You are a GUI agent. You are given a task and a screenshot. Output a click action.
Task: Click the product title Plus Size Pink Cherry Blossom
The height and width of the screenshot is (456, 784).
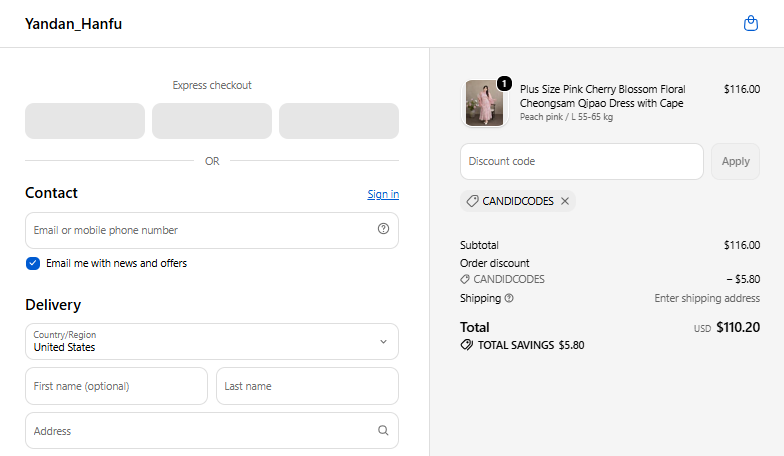pyautogui.click(x=602, y=96)
